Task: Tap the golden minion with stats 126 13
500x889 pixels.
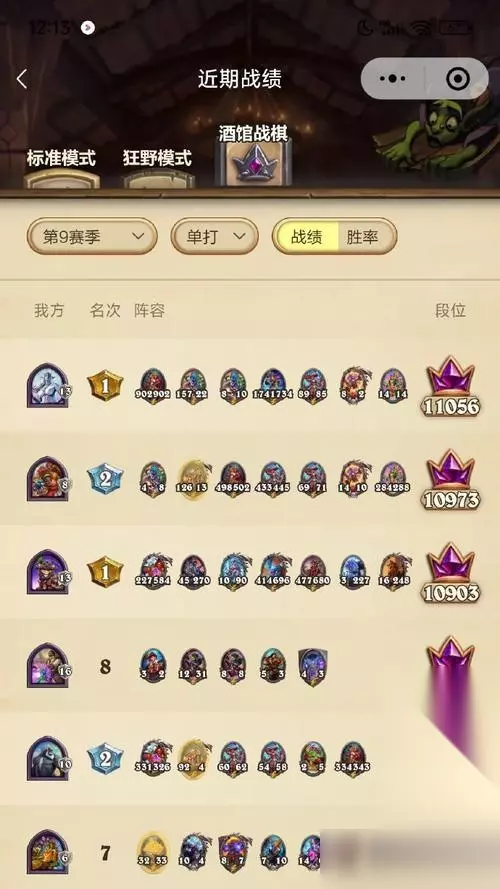Action: point(193,480)
